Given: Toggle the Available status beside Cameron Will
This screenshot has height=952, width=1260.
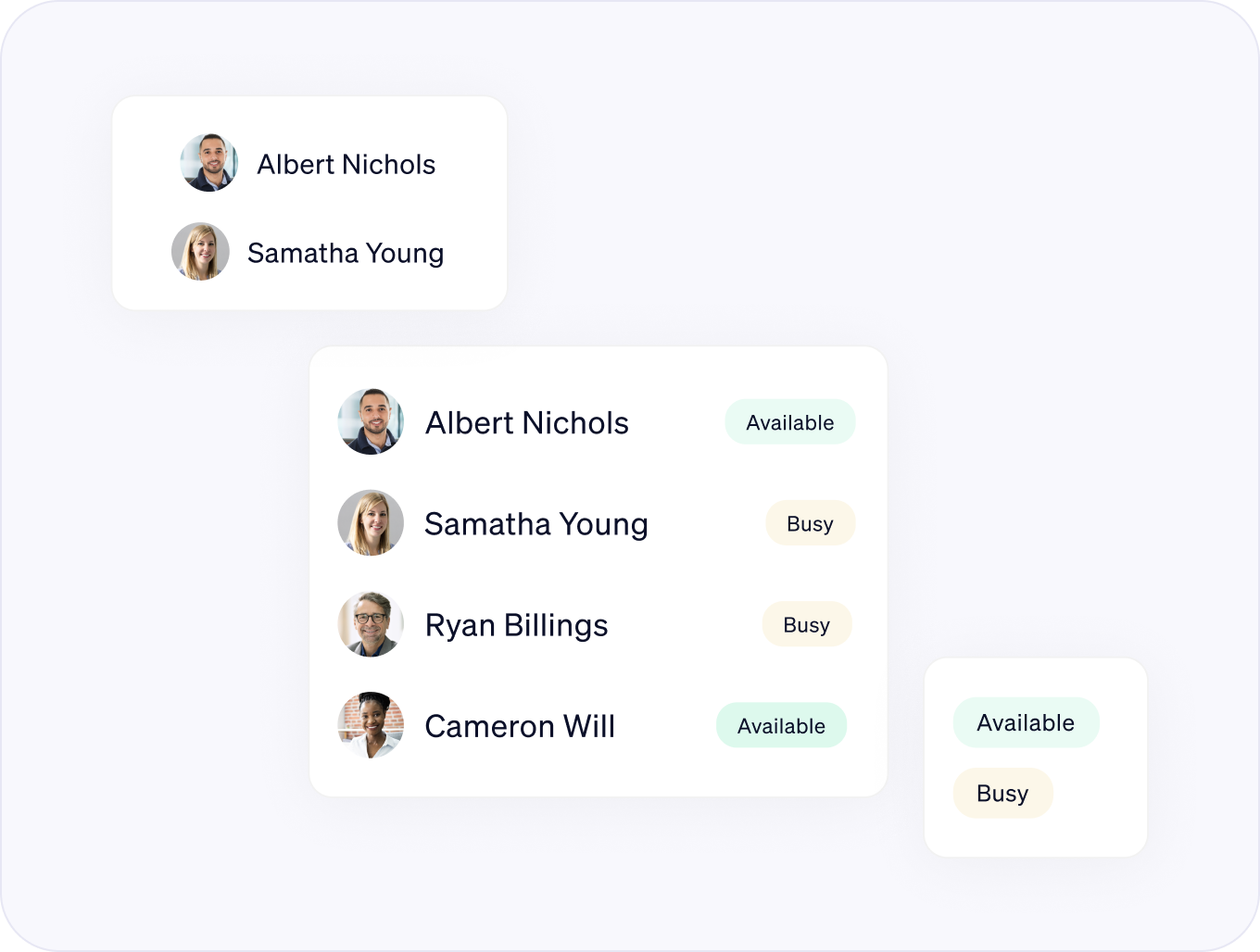Looking at the screenshot, I should 781,725.
